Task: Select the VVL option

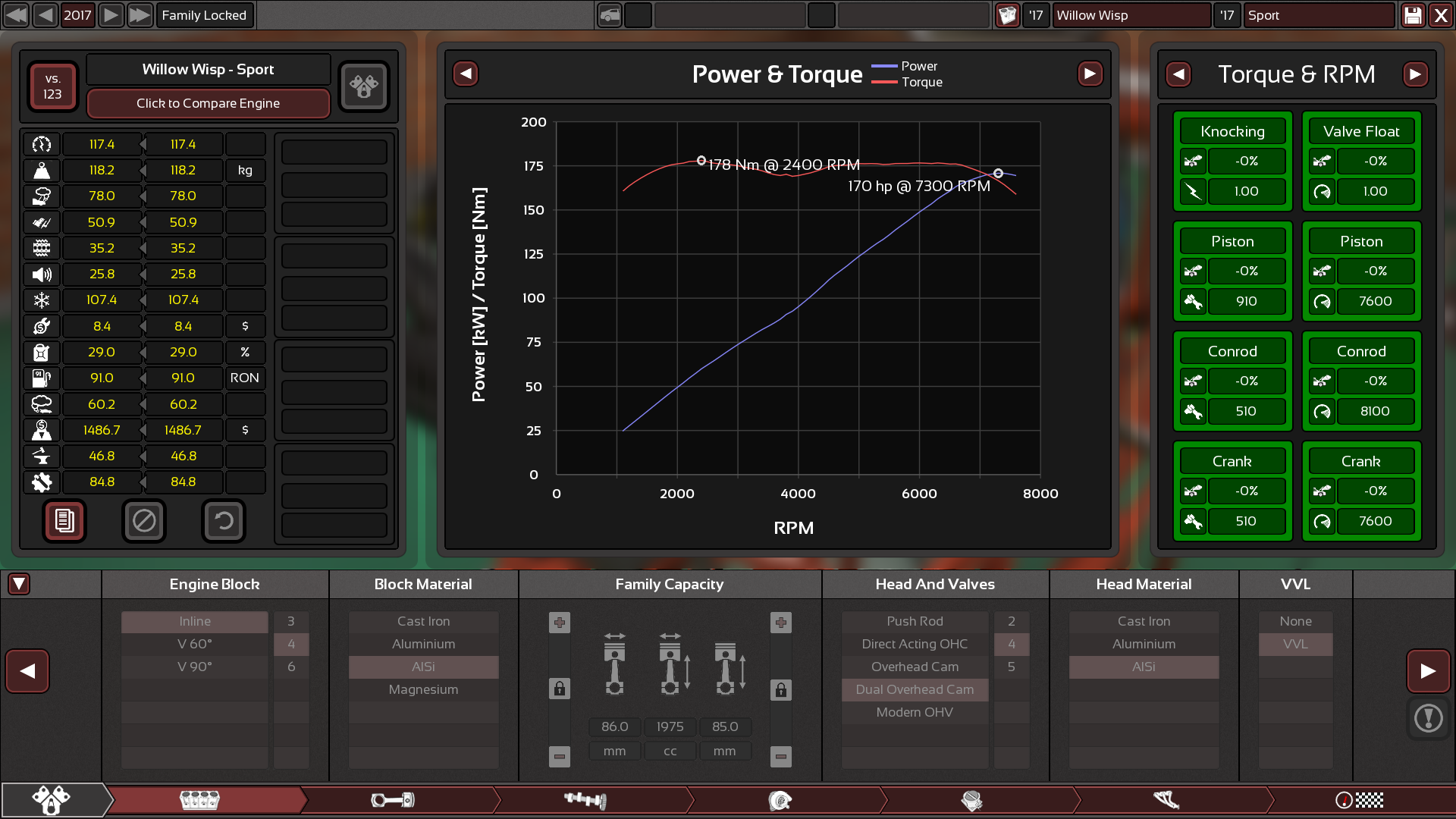Action: tap(1295, 644)
